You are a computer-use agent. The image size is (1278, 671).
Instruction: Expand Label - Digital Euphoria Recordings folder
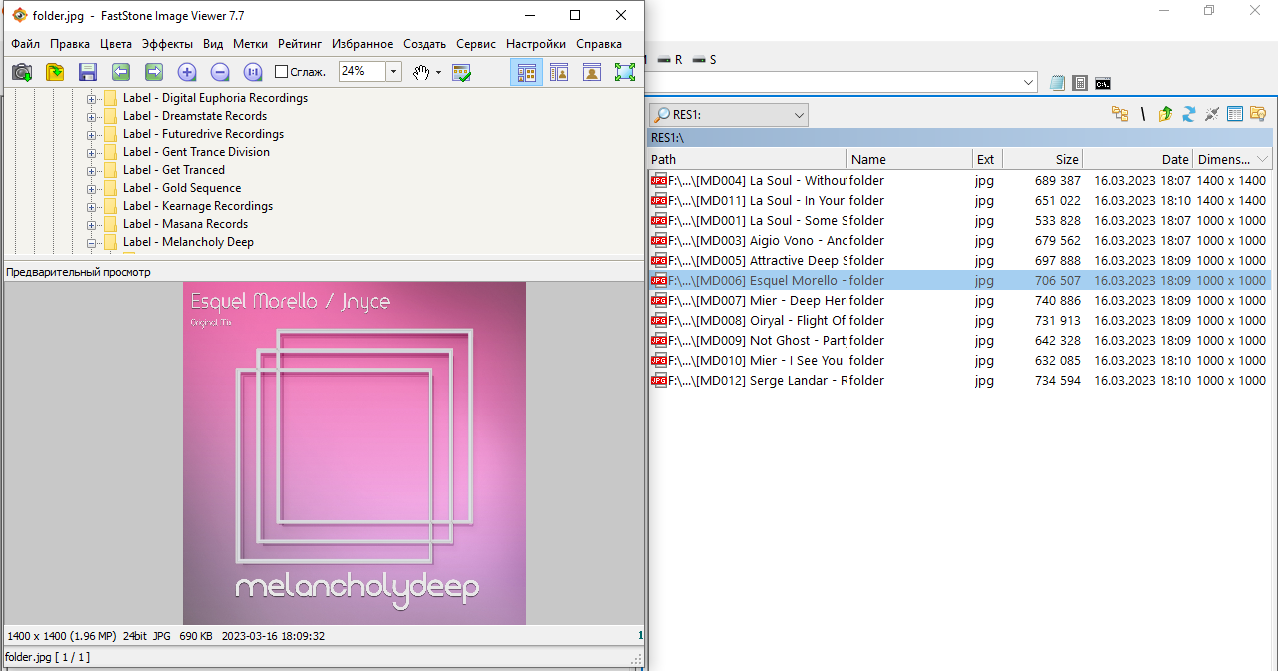point(91,98)
